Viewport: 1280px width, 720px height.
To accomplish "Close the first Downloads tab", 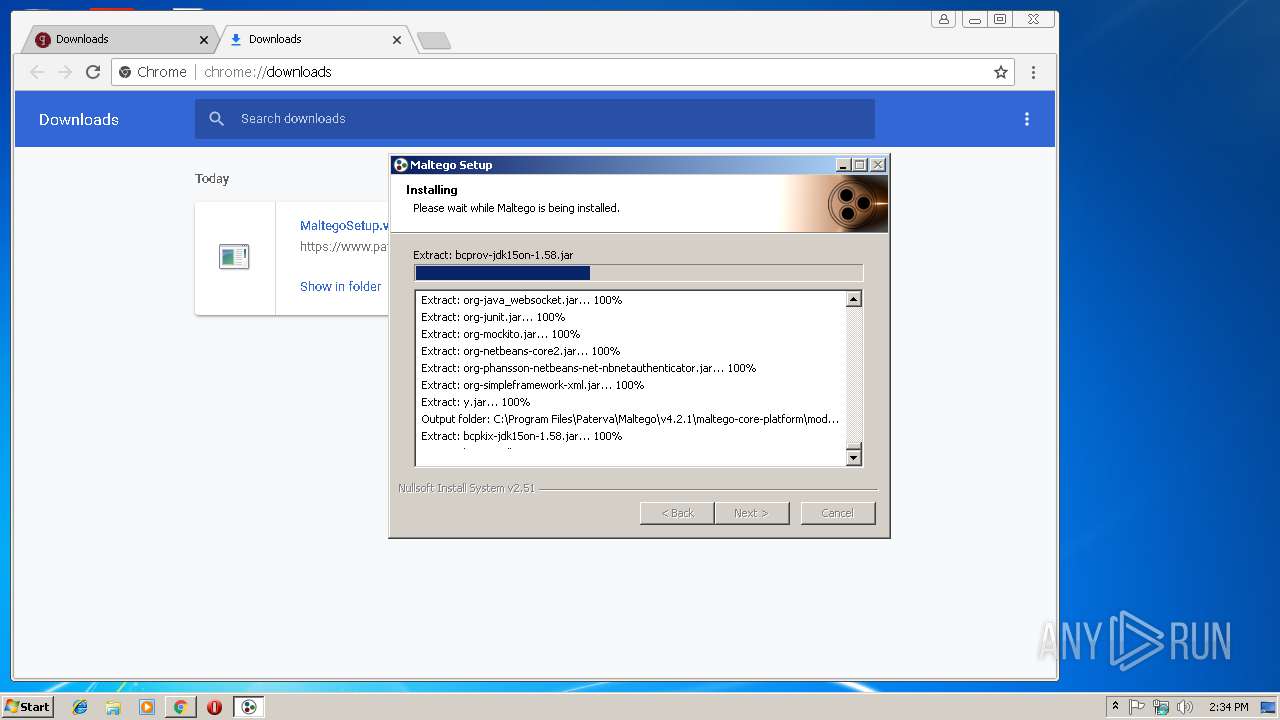I will click(204, 40).
